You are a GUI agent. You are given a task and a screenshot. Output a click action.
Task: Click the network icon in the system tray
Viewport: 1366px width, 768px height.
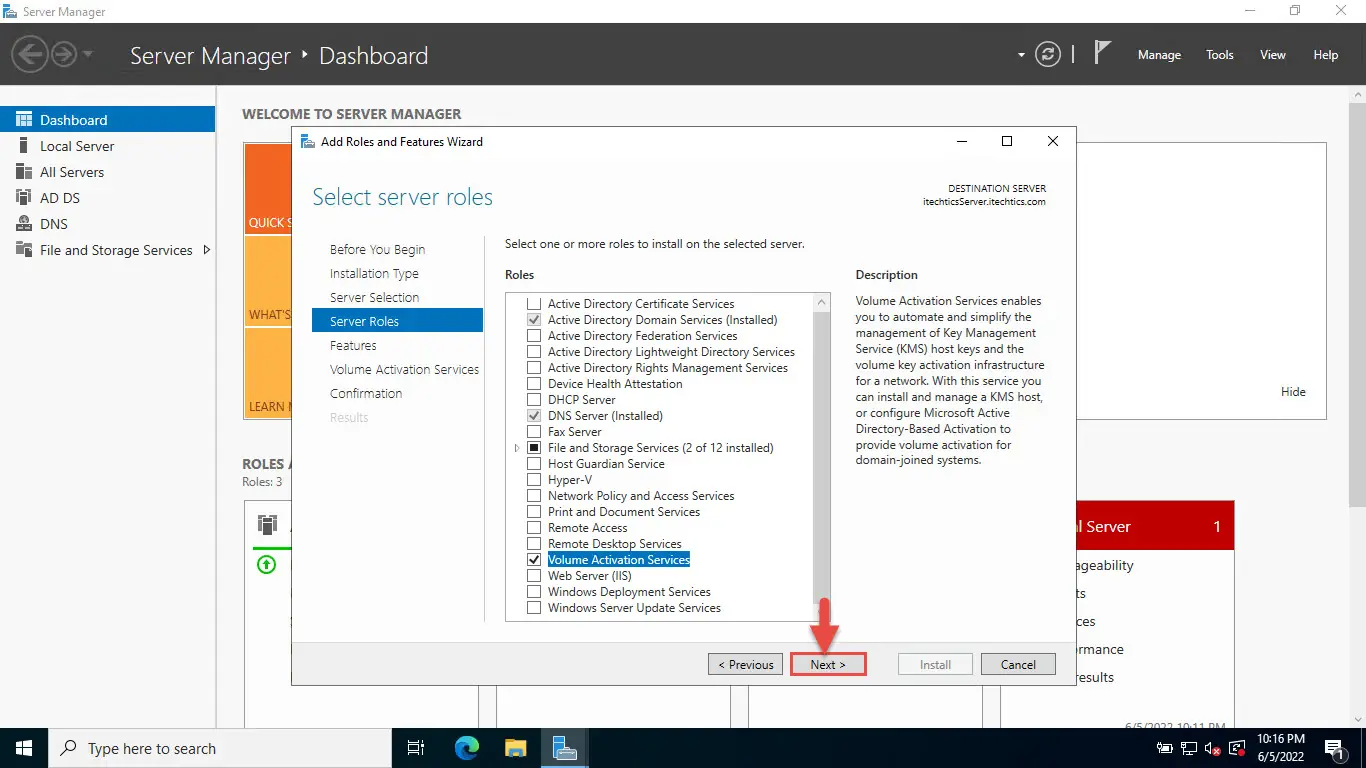1189,748
